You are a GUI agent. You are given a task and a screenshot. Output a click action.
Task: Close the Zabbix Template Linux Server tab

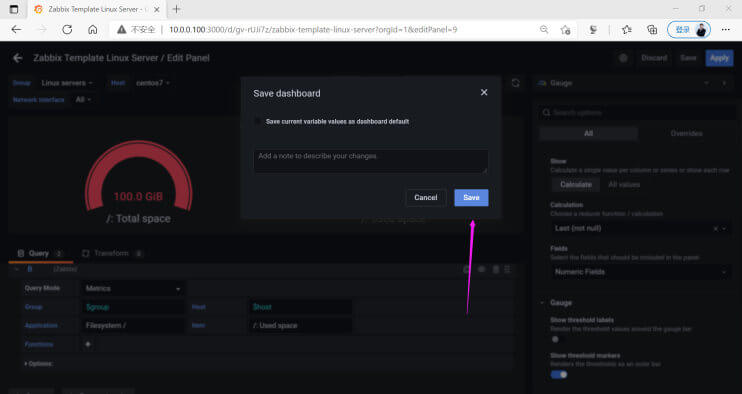pyautogui.click(x=157, y=9)
